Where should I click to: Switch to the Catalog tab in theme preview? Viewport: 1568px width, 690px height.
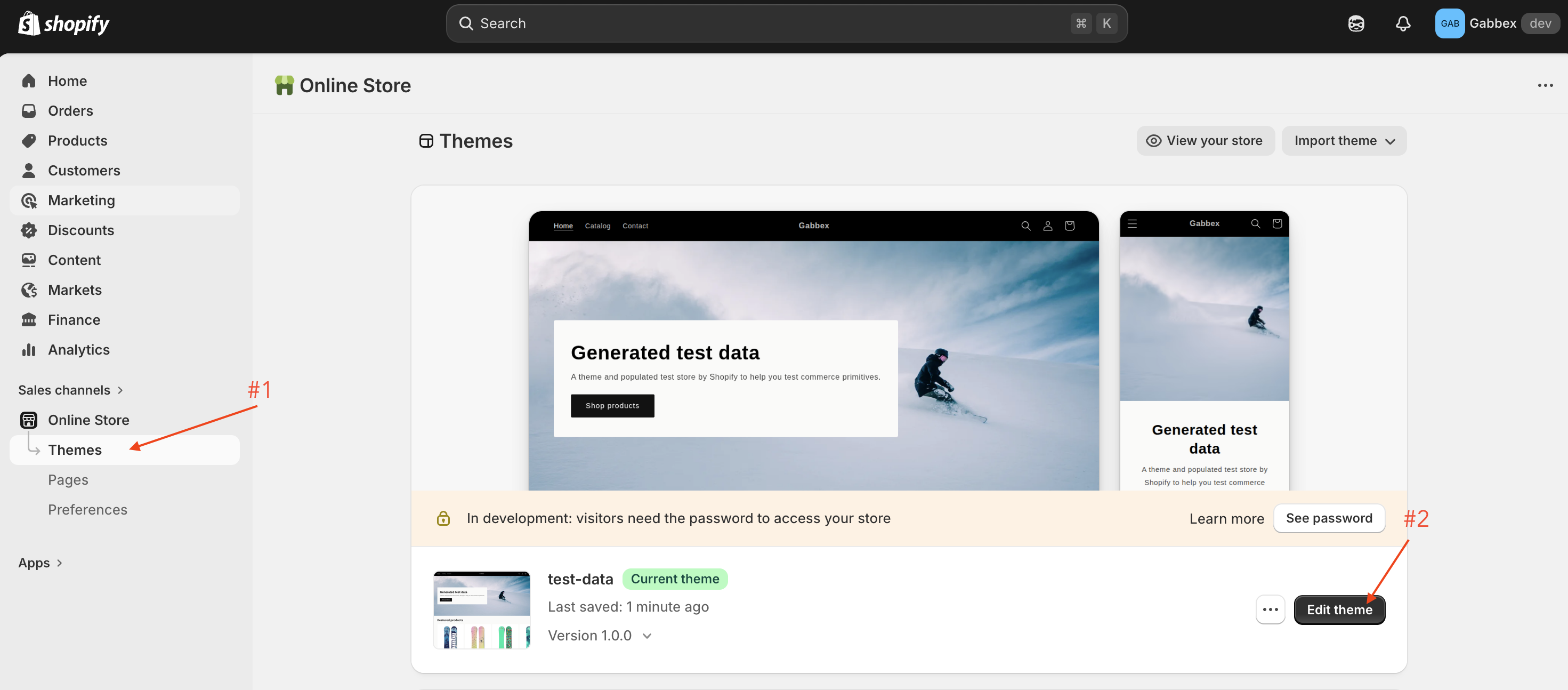(597, 226)
